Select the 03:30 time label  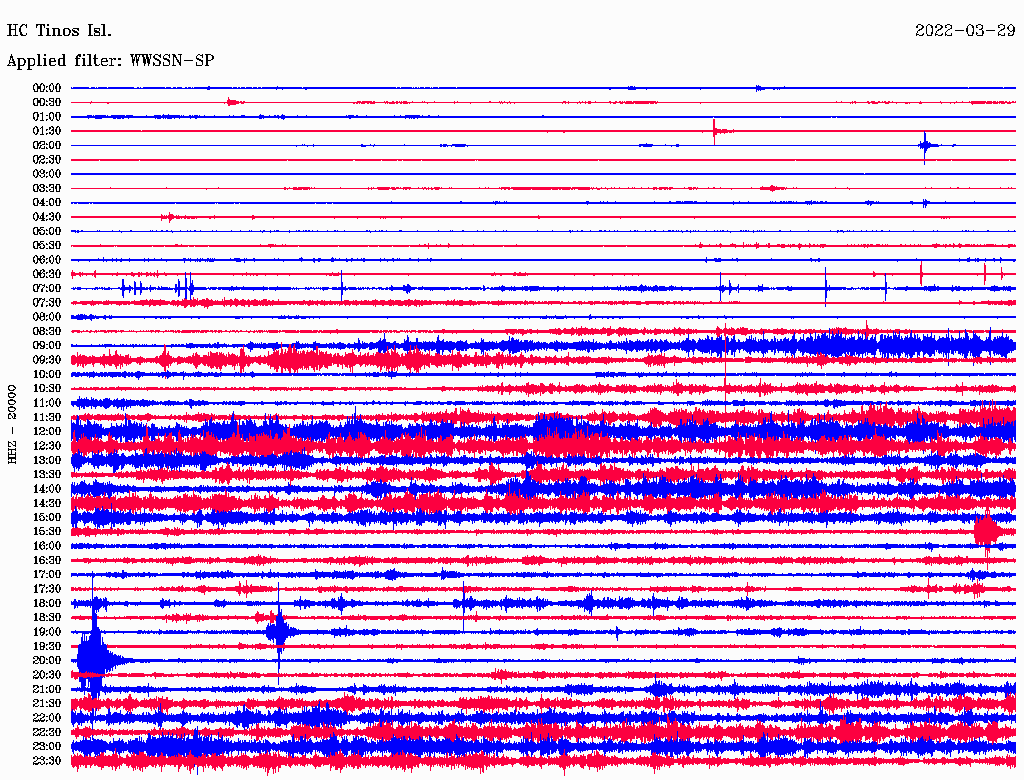coord(47,189)
